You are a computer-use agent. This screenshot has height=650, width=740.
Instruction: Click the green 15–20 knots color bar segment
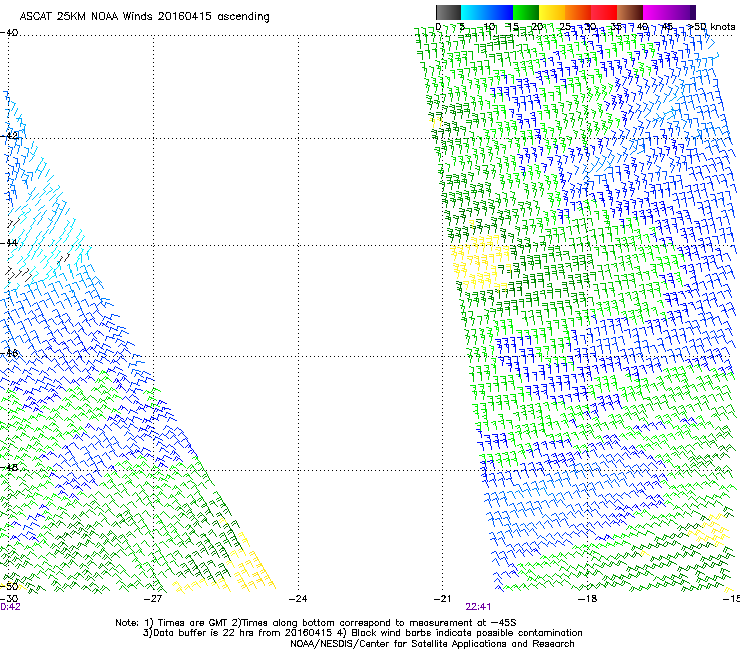point(526,12)
